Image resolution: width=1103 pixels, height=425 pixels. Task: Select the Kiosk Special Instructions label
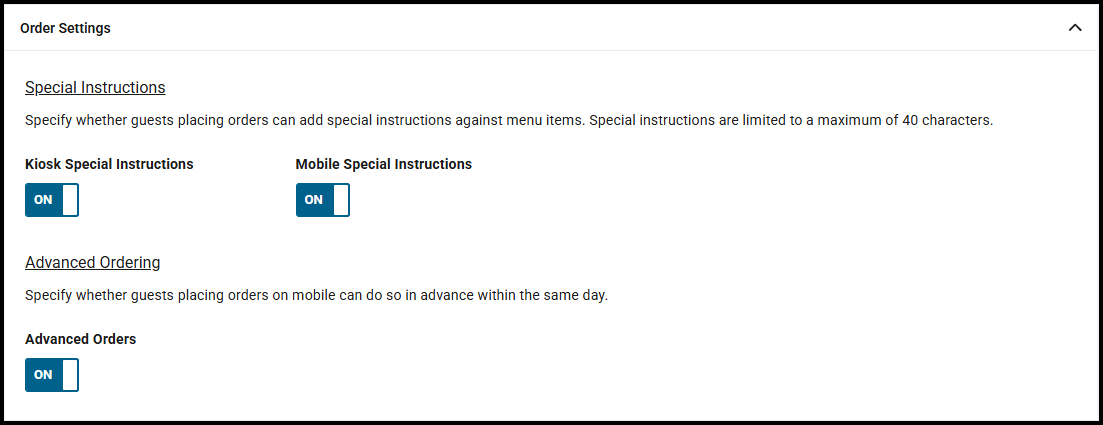[109, 164]
